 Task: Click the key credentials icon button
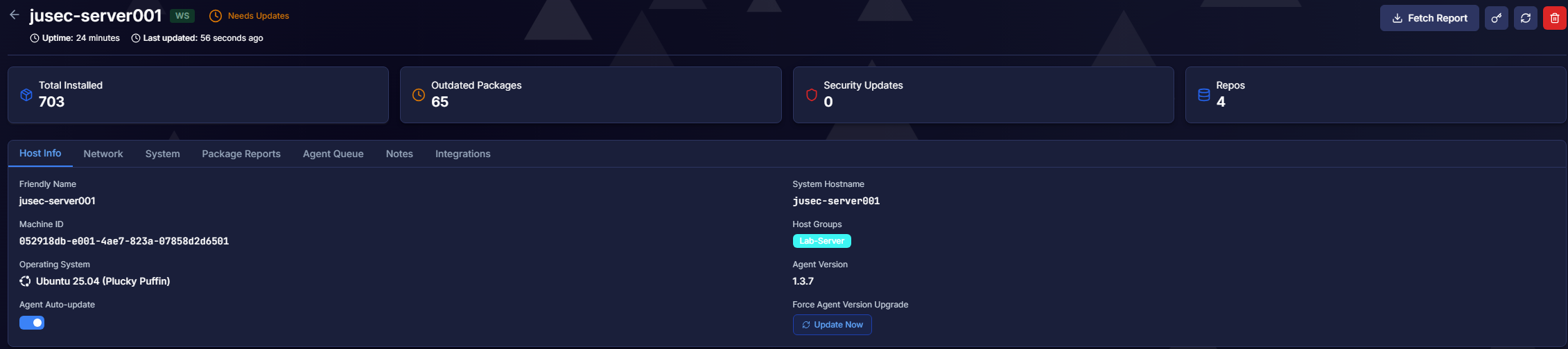pos(1496,18)
